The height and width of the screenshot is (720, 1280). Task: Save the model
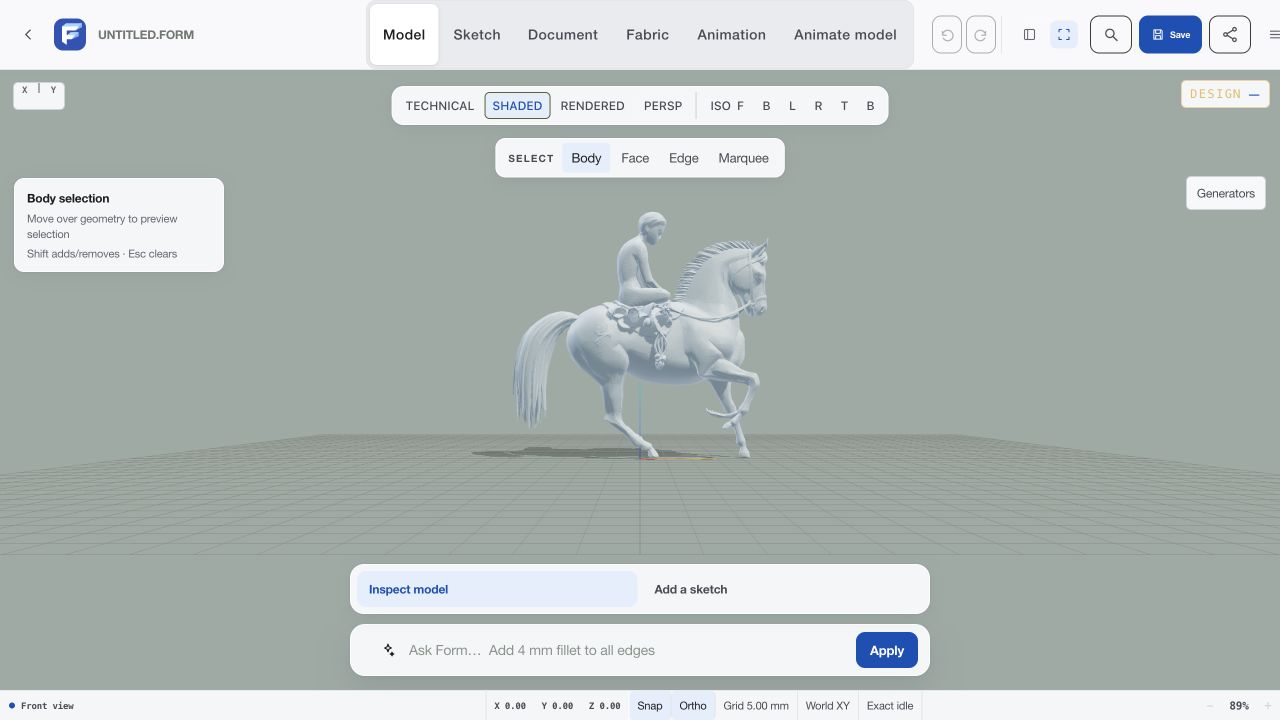click(1170, 34)
